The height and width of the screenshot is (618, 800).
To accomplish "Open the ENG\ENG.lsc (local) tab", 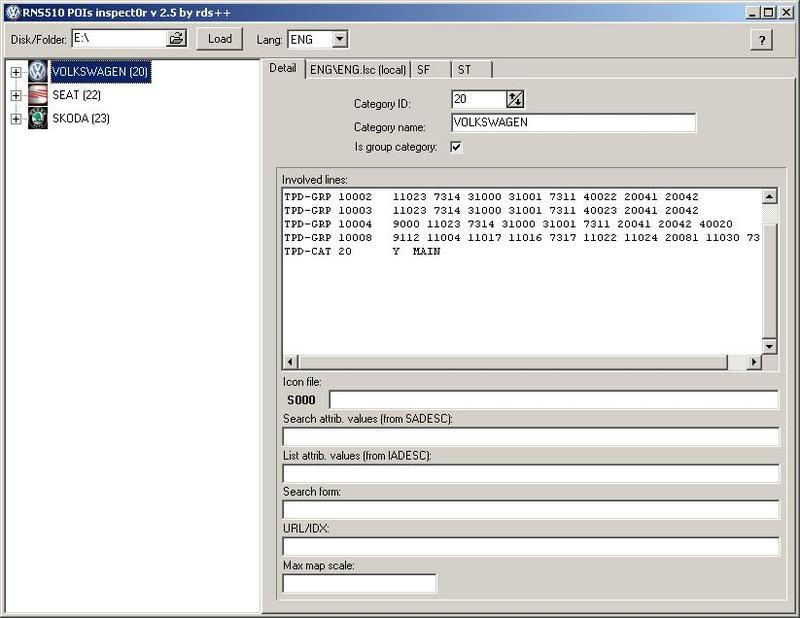I will click(x=358, y=70).
